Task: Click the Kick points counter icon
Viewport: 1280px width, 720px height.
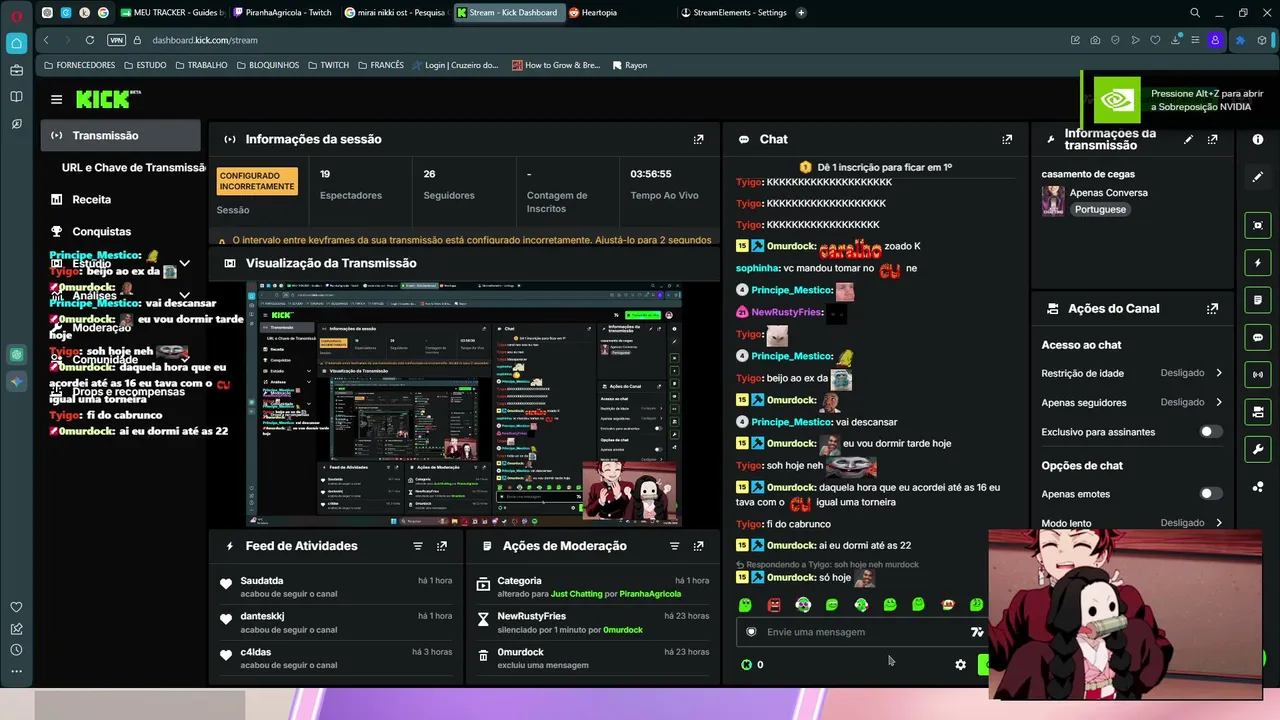Action: point(746,665)
